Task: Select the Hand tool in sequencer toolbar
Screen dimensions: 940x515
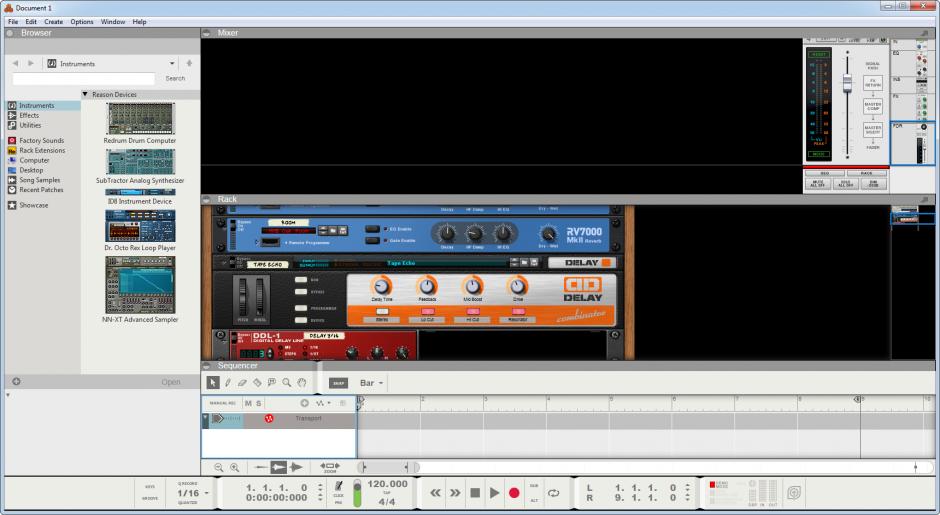Action: (302, 383)
